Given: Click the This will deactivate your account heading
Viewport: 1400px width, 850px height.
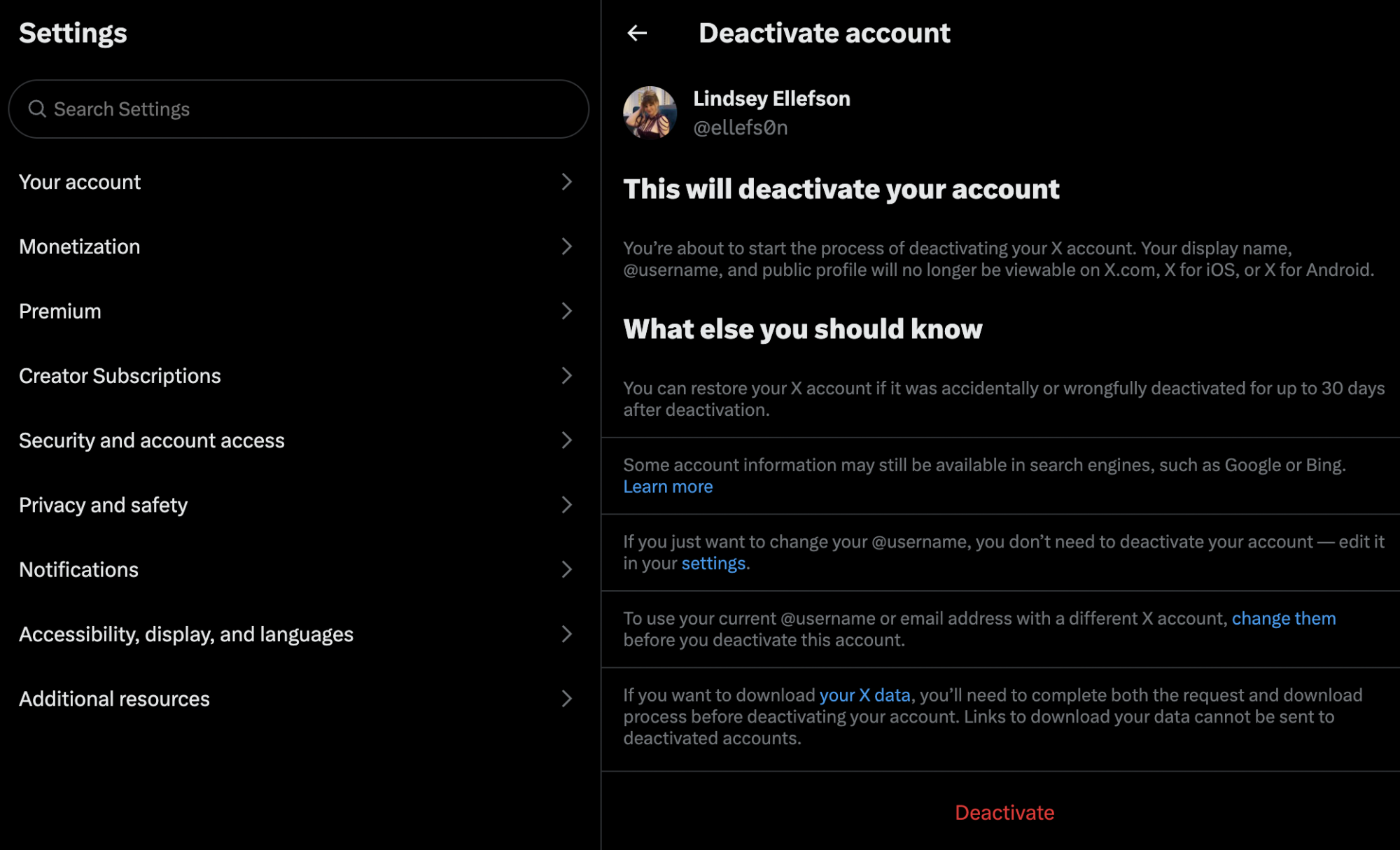Looking at the screenshot, I should pos(841,189).
